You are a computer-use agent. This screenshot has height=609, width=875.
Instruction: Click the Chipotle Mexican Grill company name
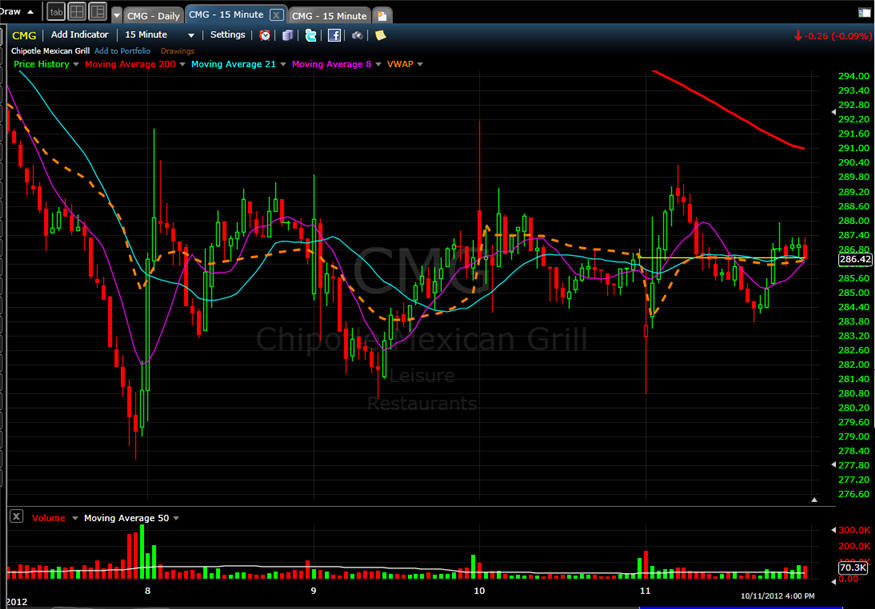(x=50, y=51)
